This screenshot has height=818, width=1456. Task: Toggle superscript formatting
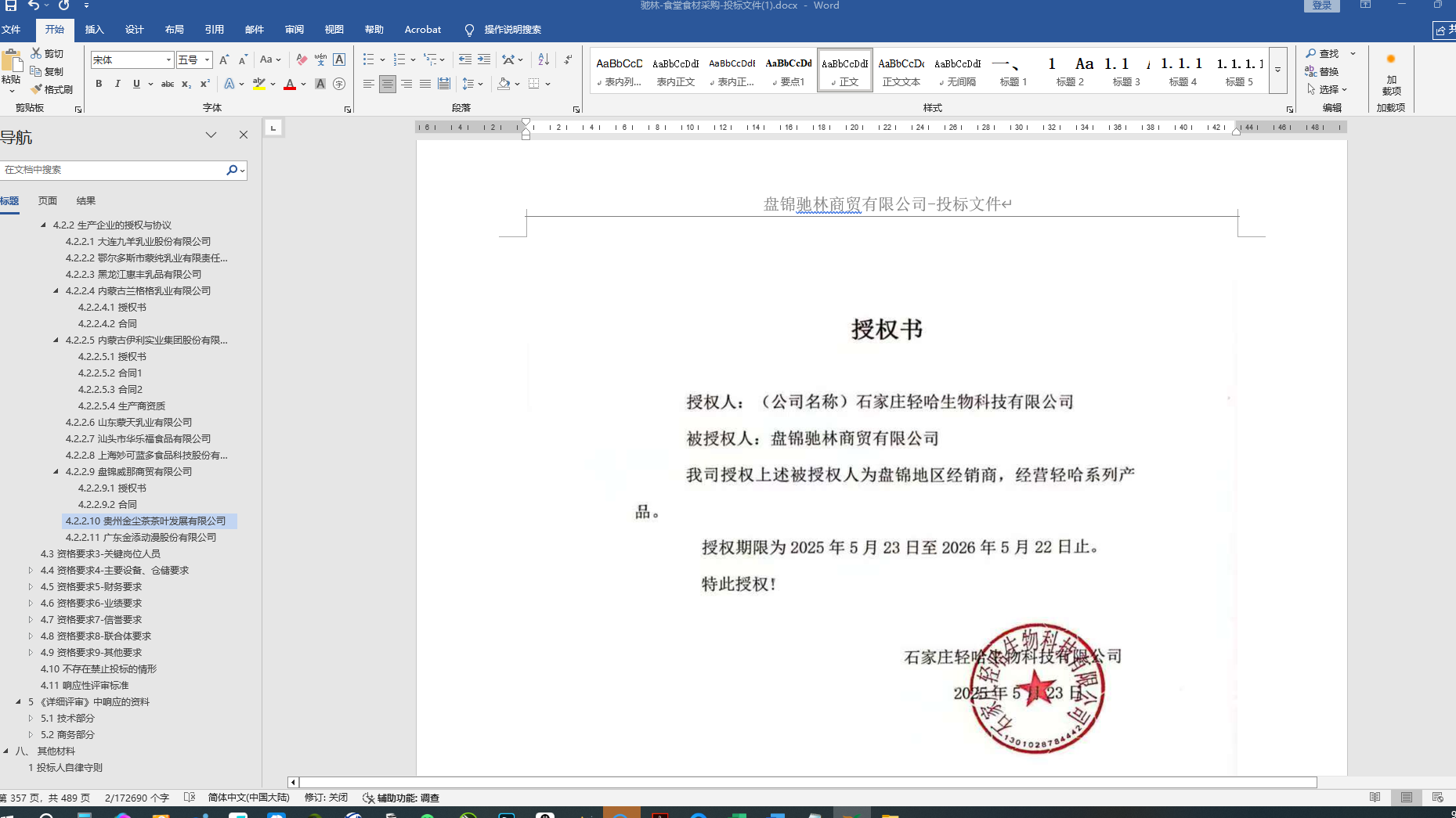[205, 84]
